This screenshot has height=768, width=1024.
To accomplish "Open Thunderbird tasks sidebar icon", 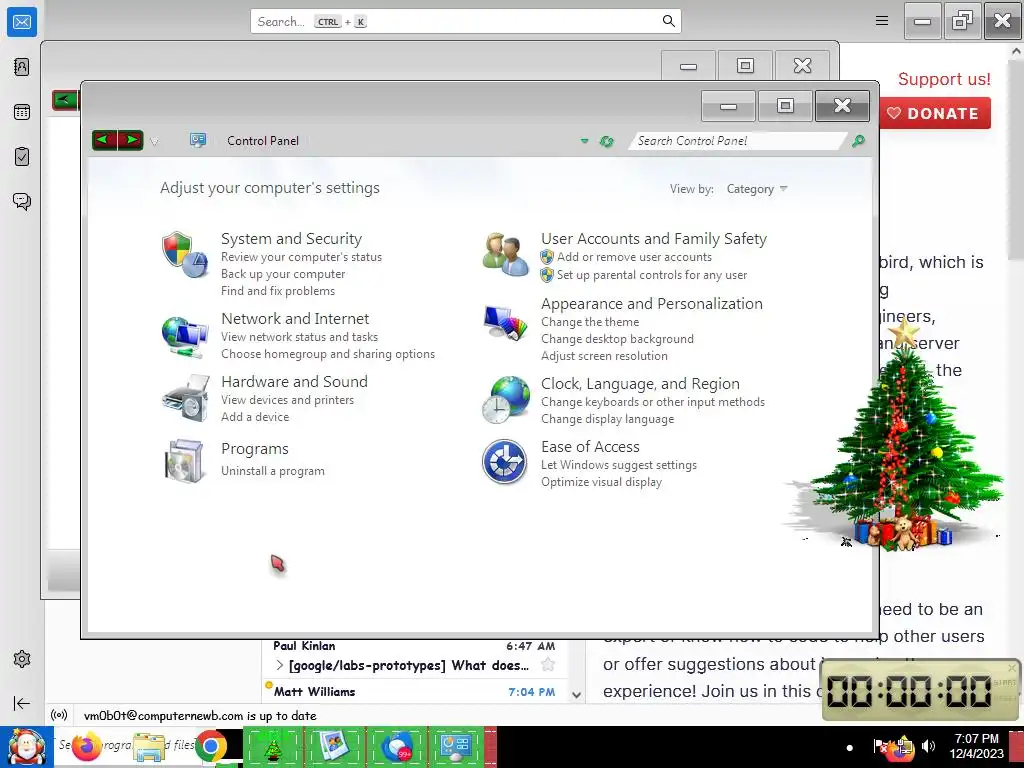I will point(22,157).
